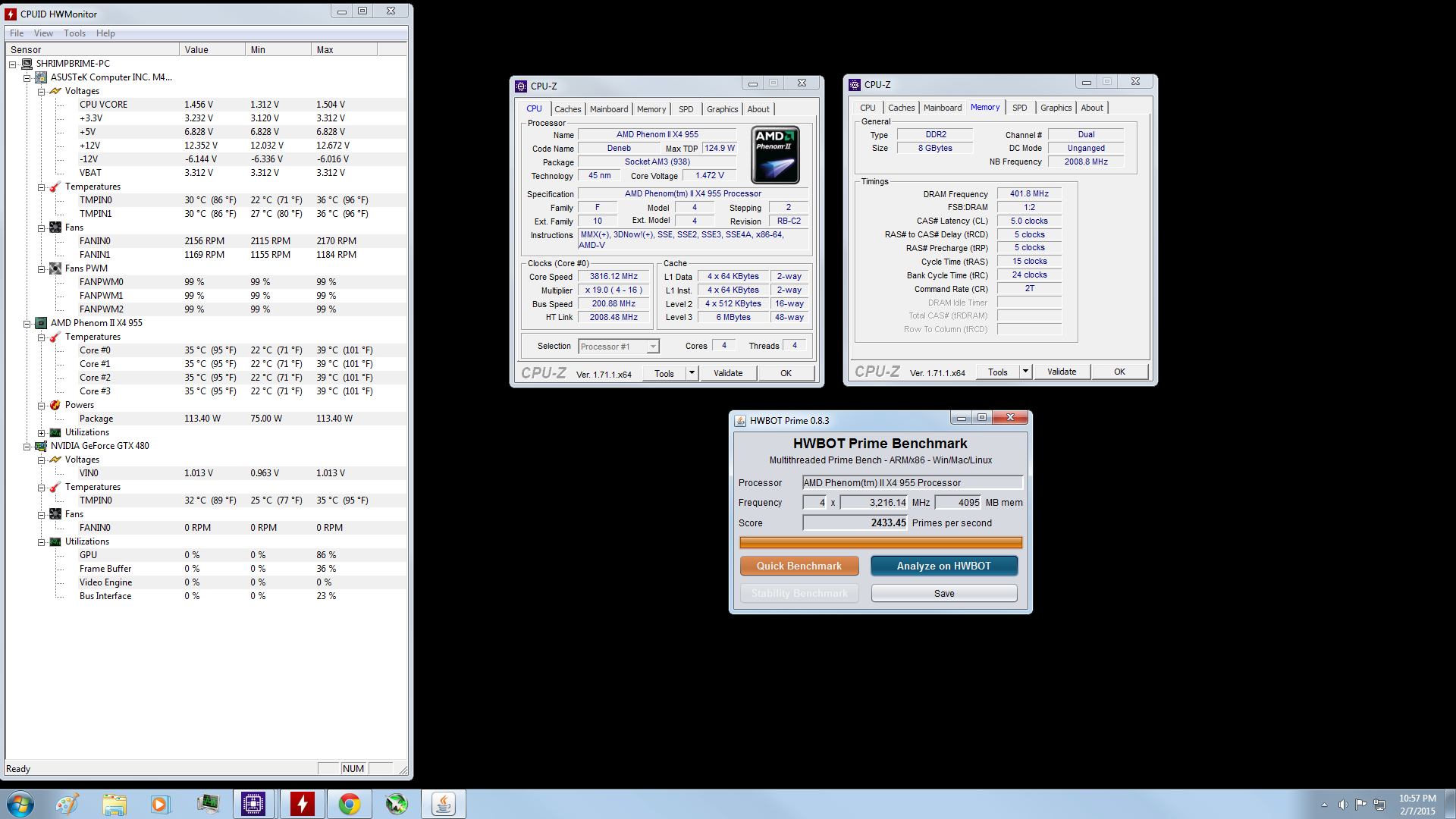The width and height of the screenshot is (1456, 819).
Task: Open Windows Explorer folder taskbar icon
Action: click(x=115, y=804)
